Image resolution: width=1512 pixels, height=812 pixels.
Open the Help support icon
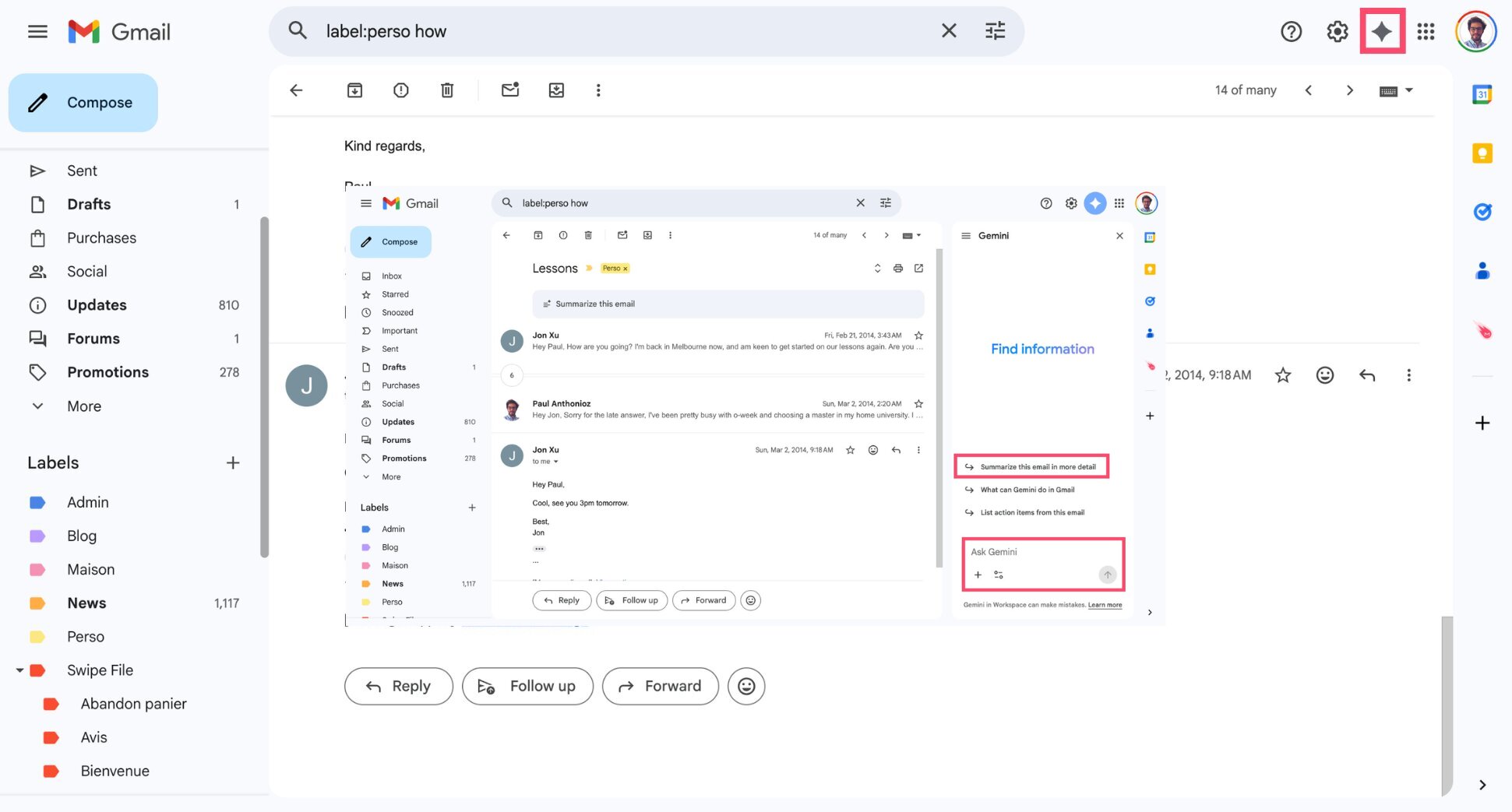1291,32
